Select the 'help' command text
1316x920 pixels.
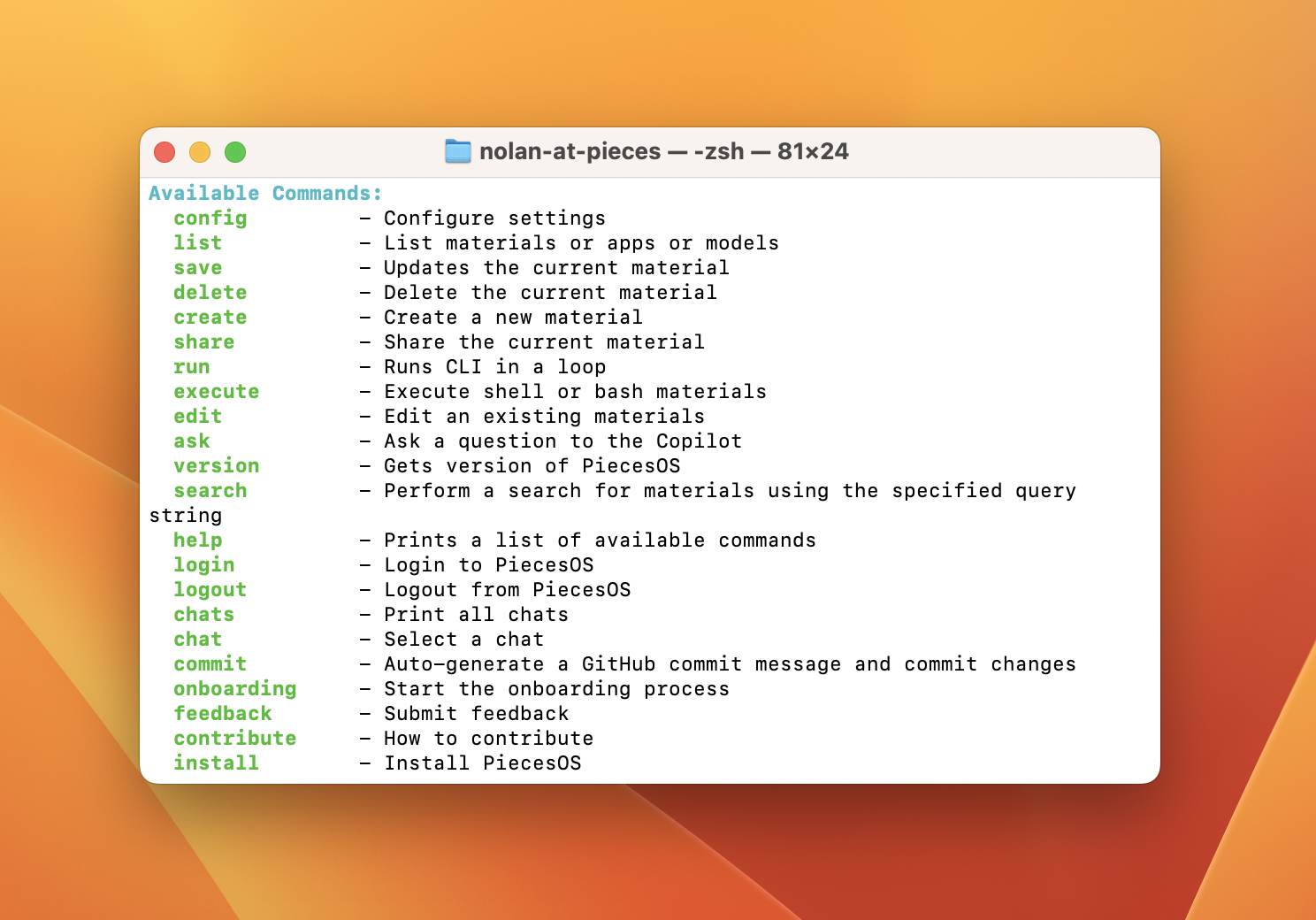(198, 540)
